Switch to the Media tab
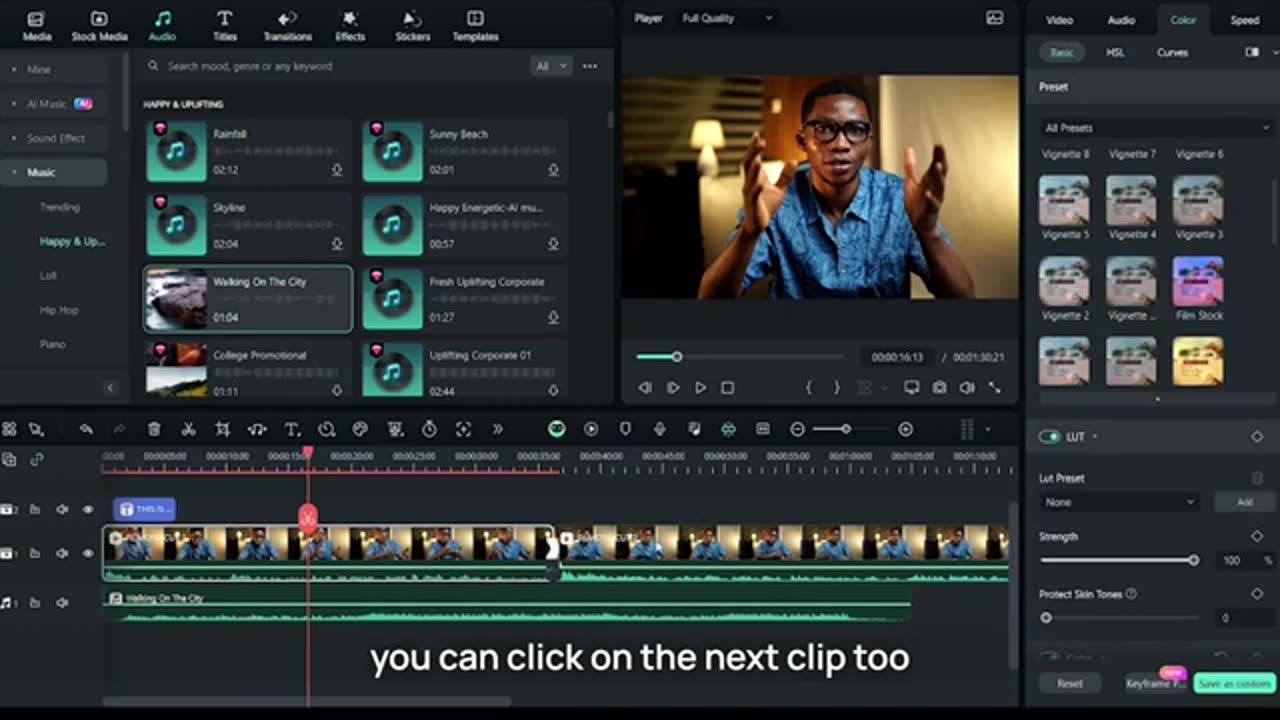This screenshot has height=720, width=1280. [37, 26]
